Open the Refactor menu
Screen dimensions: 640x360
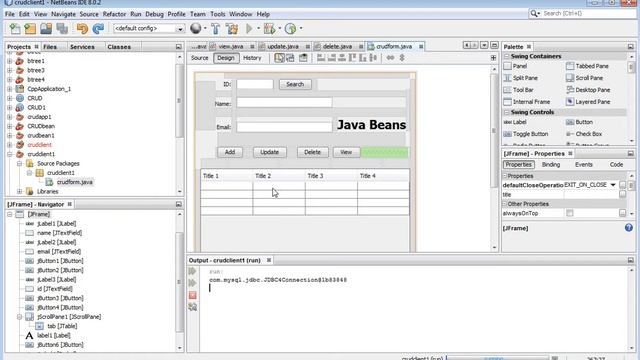coord(114,14)
